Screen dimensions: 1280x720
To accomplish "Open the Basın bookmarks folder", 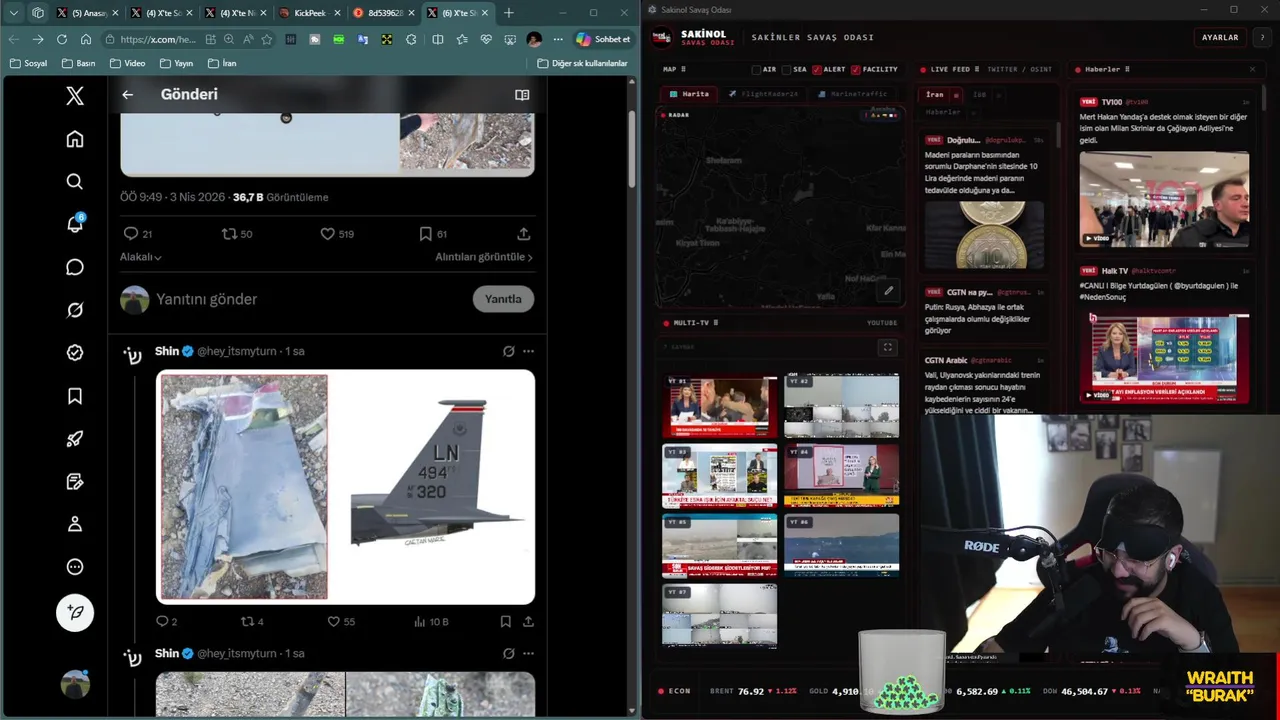I will coord(79,63).
